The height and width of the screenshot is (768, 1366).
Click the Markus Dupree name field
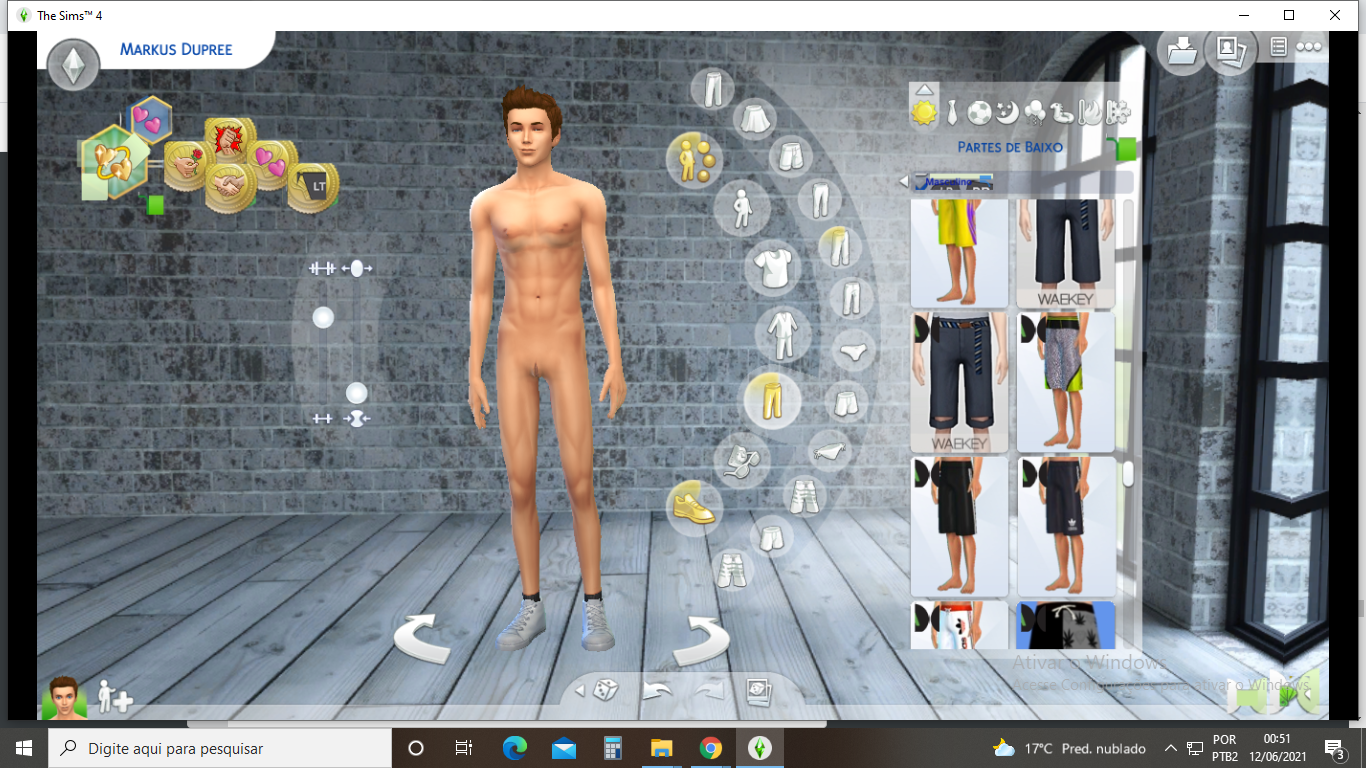pos(176,49)
